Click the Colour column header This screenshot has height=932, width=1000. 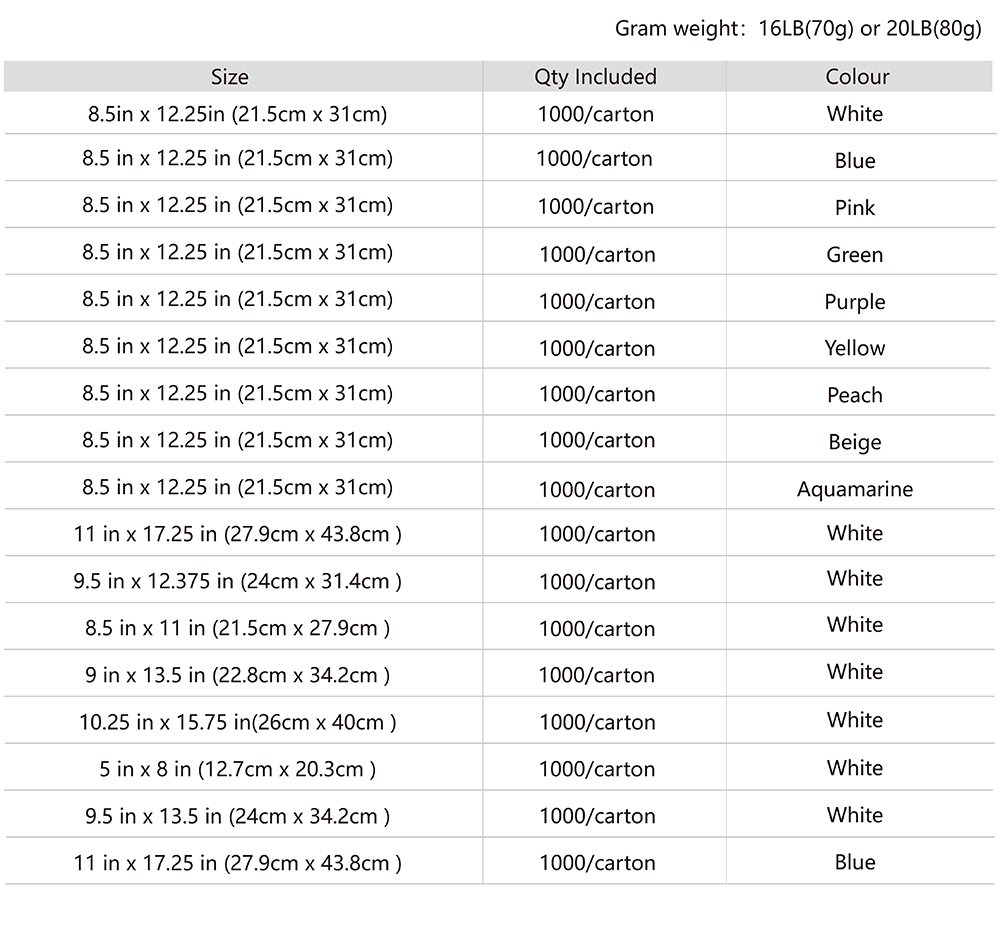coord(857,77)
